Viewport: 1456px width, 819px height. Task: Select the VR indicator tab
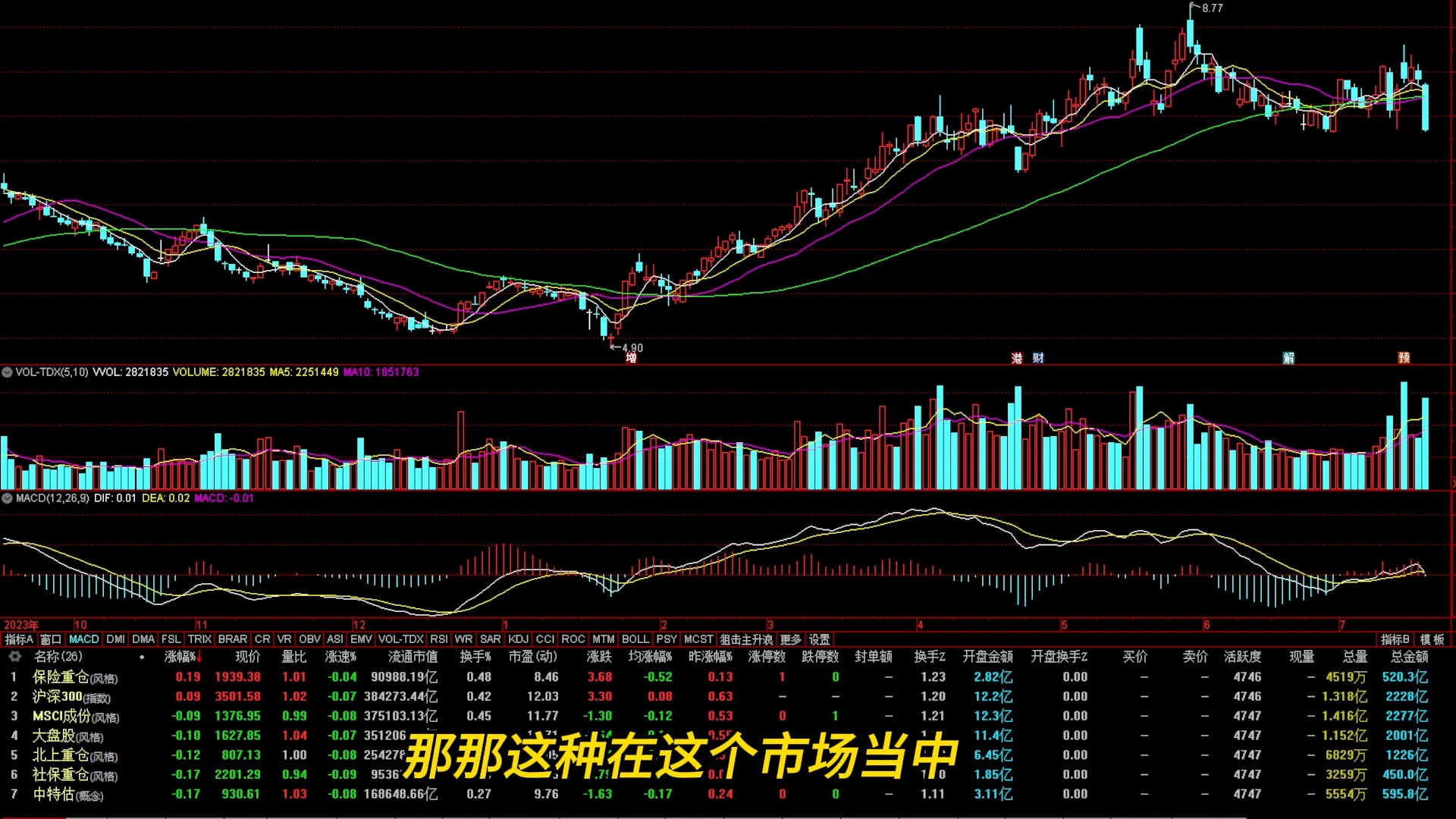point(284,639)
